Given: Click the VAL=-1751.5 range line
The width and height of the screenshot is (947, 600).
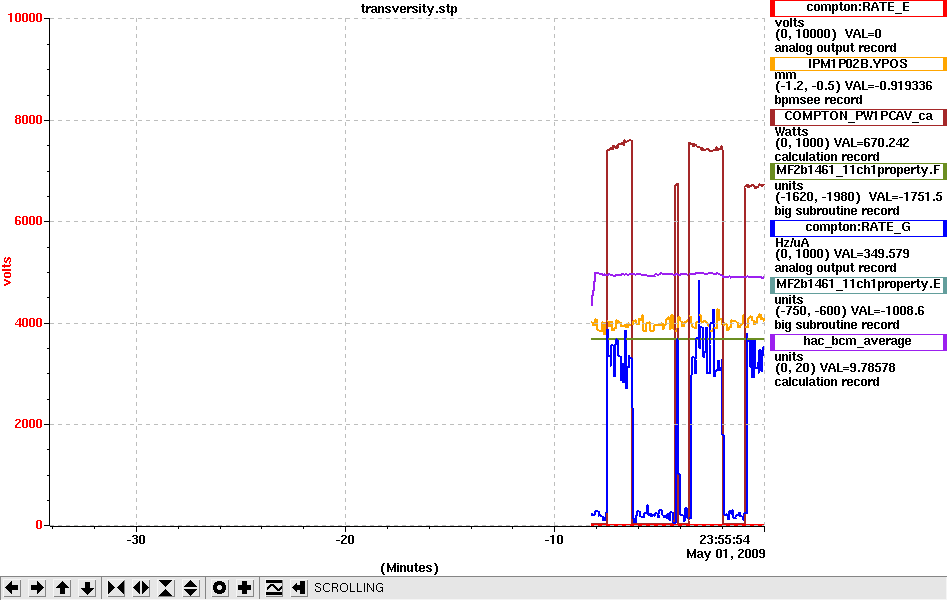Looking at the screenshot, I should [x=858, y=197].
